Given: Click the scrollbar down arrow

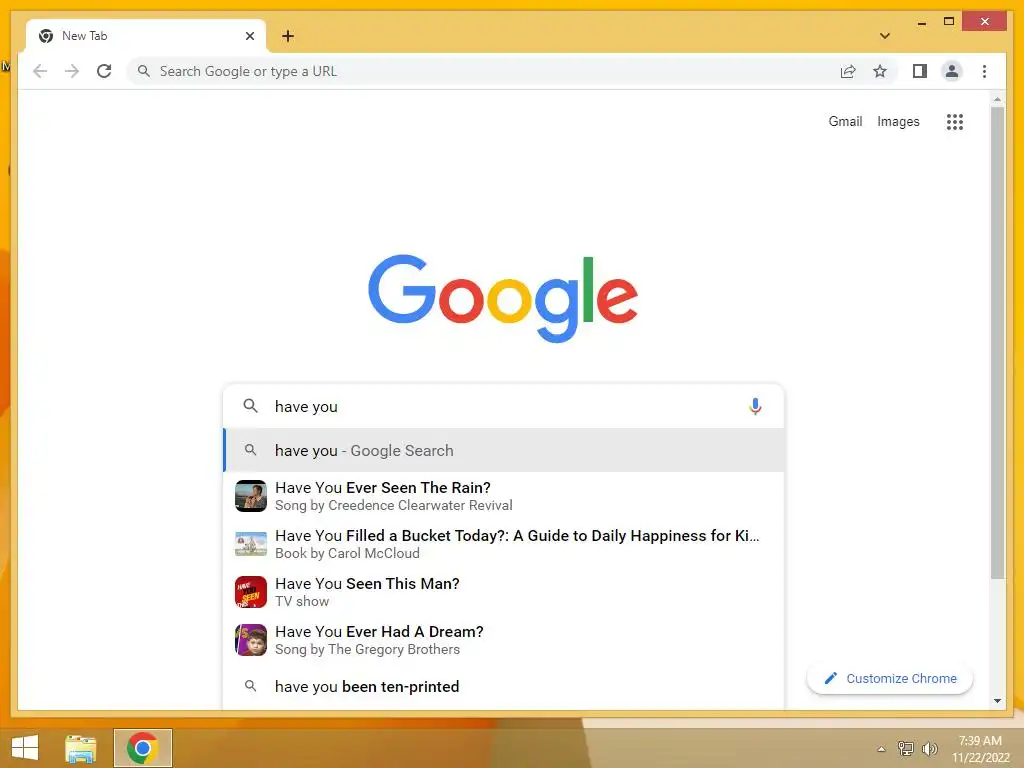Looking at the screenshot, I should click(x=997, y=701).
